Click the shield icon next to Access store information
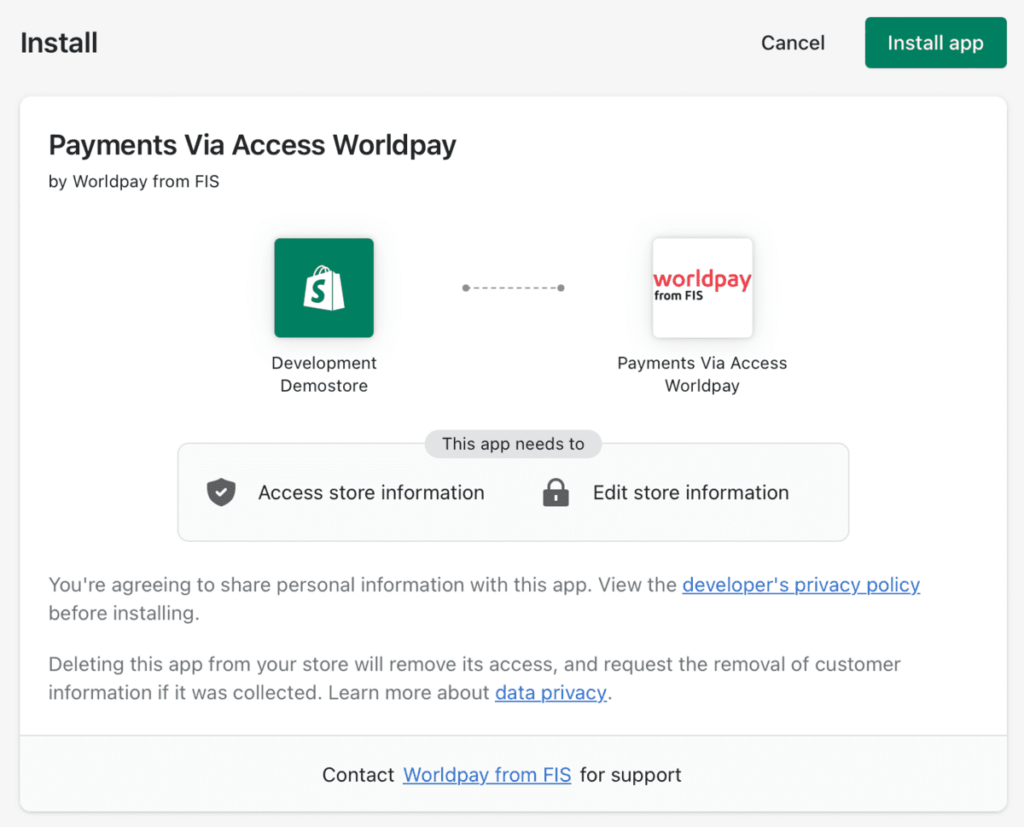This screenshot has width=1024, height=827. pyautogui.click(x=220, y=492)
